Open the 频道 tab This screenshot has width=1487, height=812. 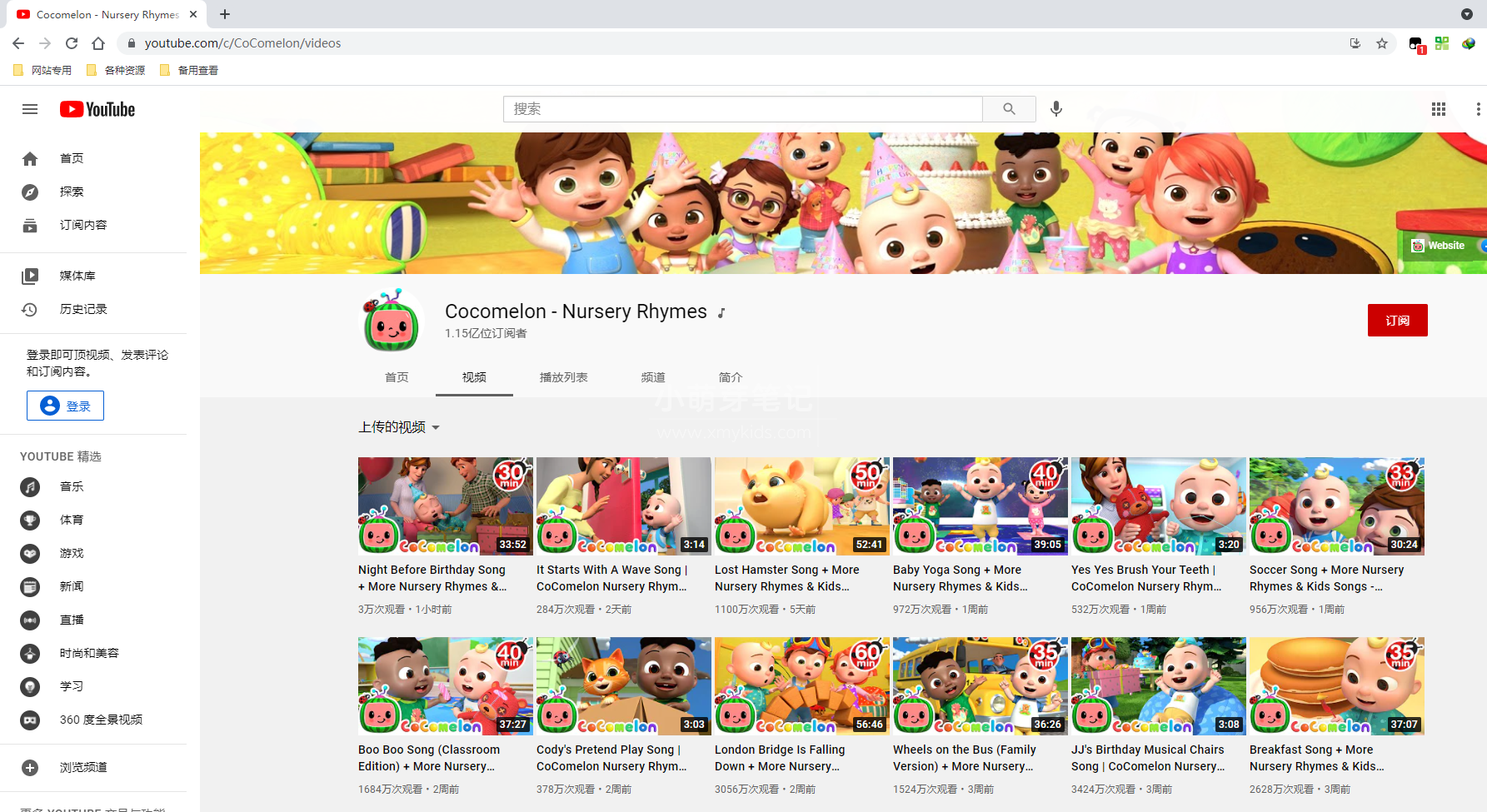point(653,377)
